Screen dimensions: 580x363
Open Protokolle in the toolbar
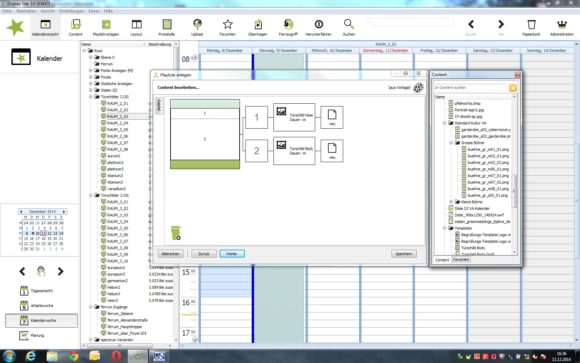pos(166,27)
